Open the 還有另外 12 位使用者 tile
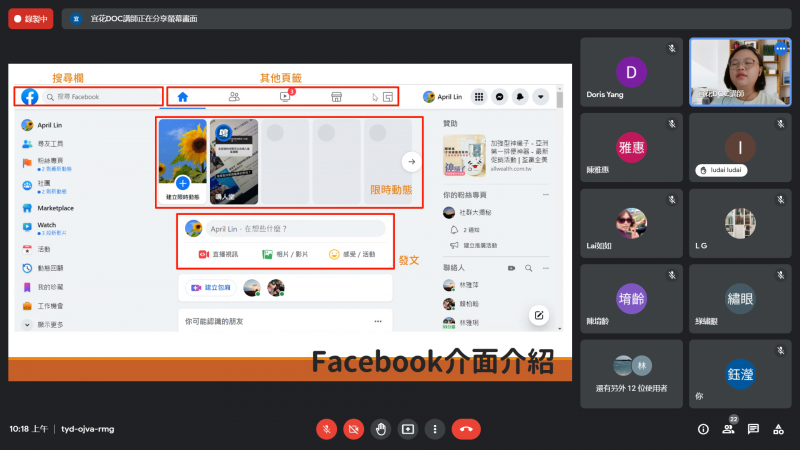 tap(632, 374)
